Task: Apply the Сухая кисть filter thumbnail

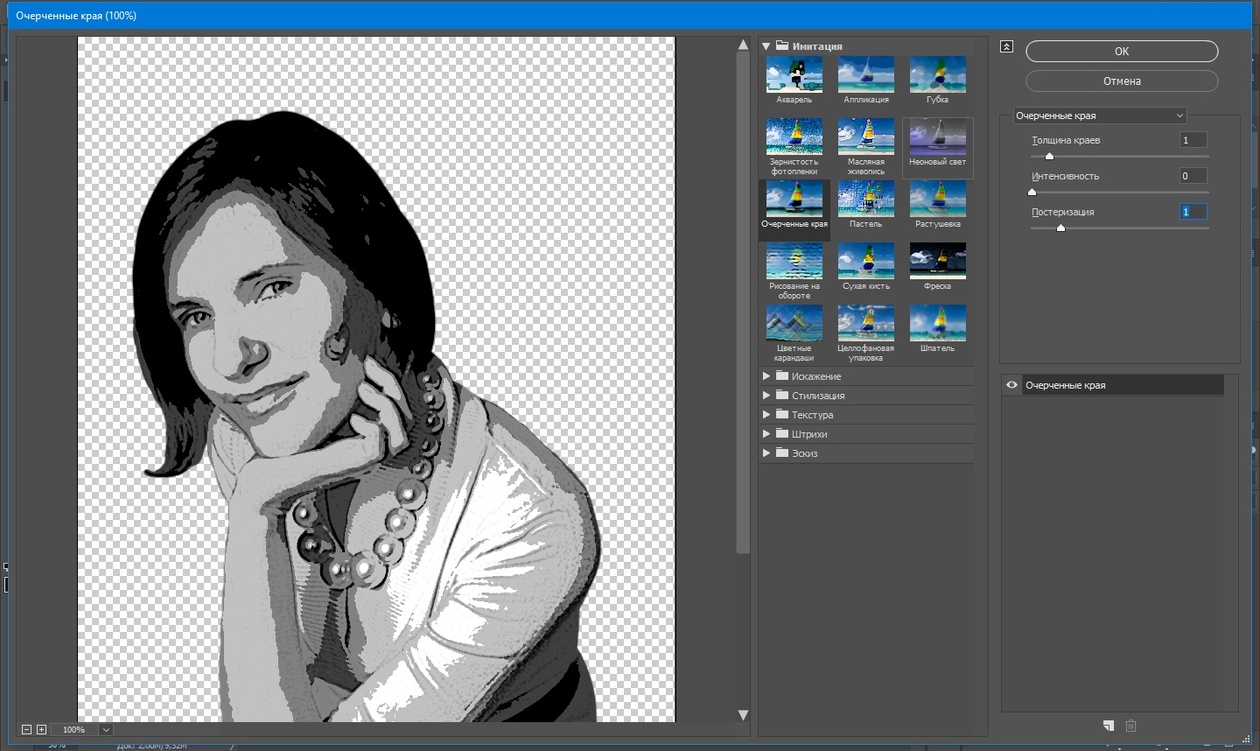Action: coord(866,261)
